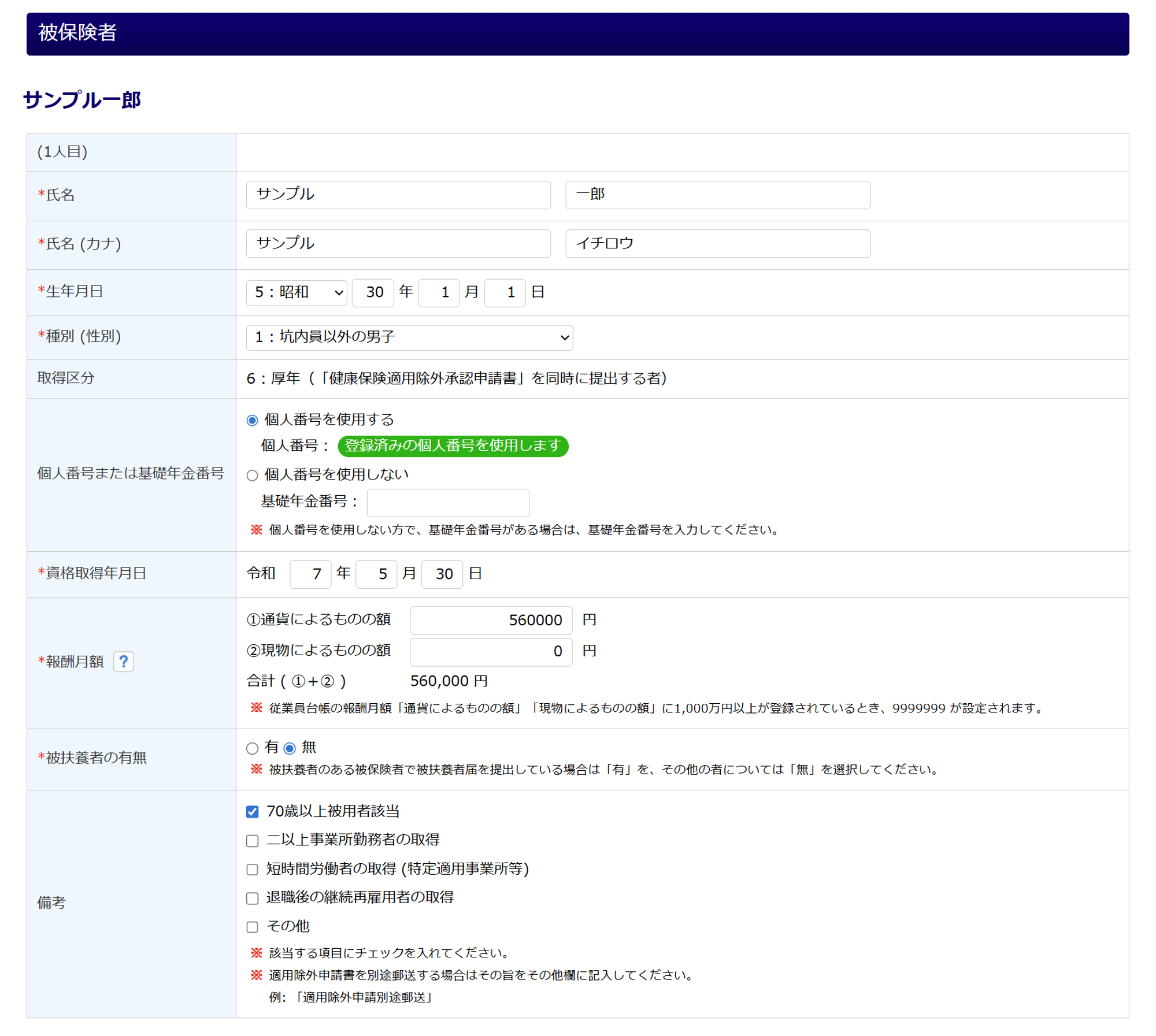Image resolution: width=1156 pixels, height=1036 pixels.
Task: Check 二以上事業所勤務者の取得 checkbox
Action: (252, 840)
